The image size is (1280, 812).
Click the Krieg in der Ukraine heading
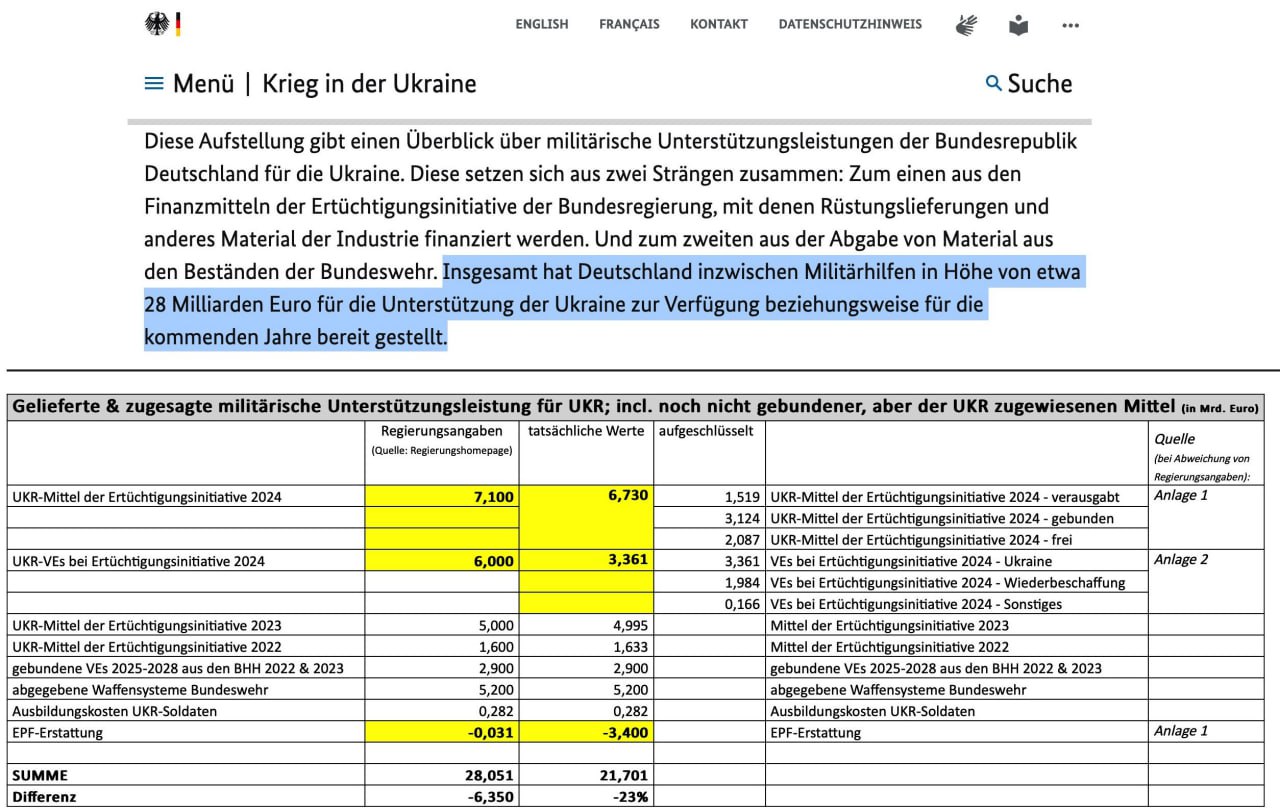coord(369,84)
